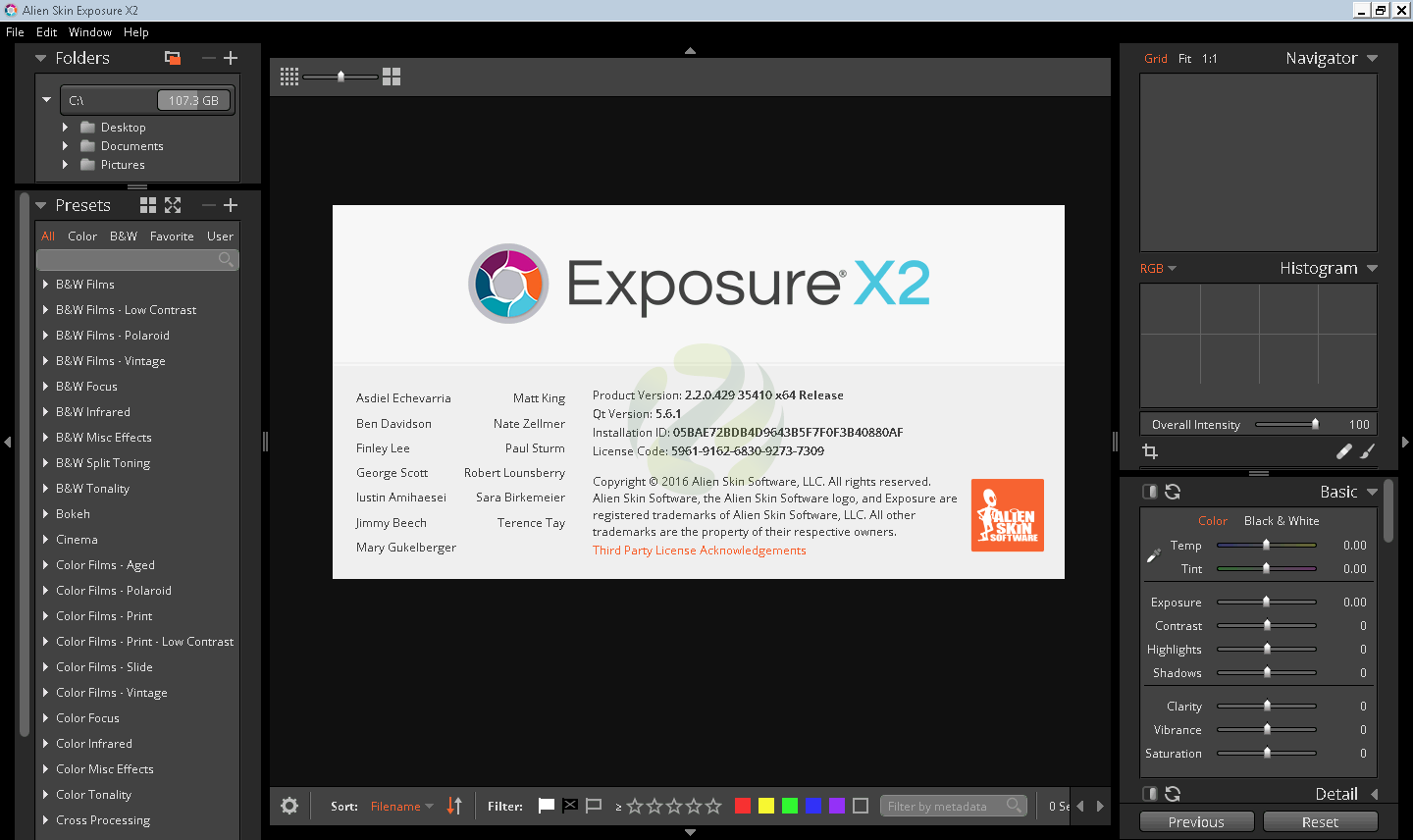Open the RGB histogram channel dropdown
Screen dimensions: 1413x840
pyautogui.click(x=1158, y=269)
